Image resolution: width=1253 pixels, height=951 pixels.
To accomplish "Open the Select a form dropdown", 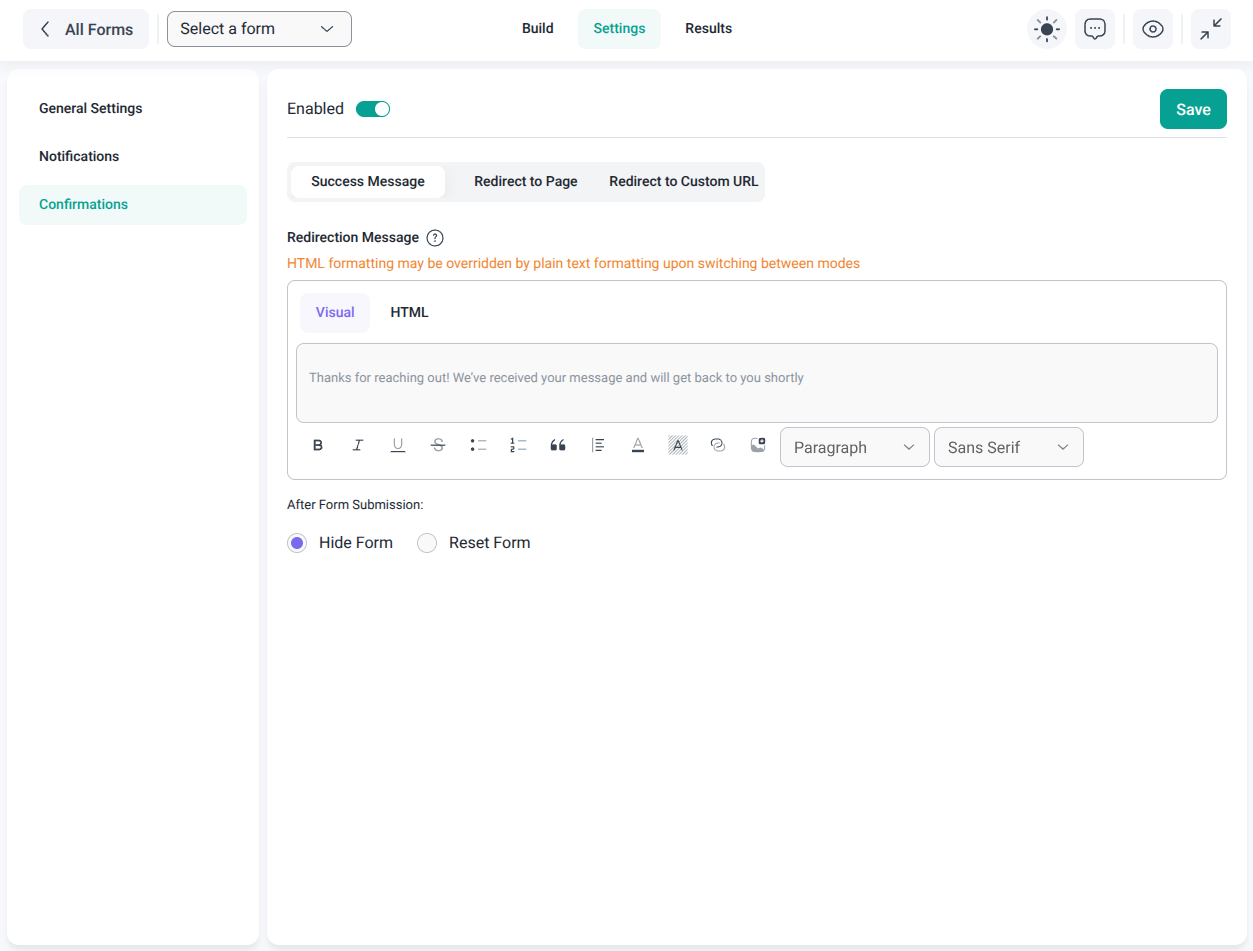I will coord(259,29).
